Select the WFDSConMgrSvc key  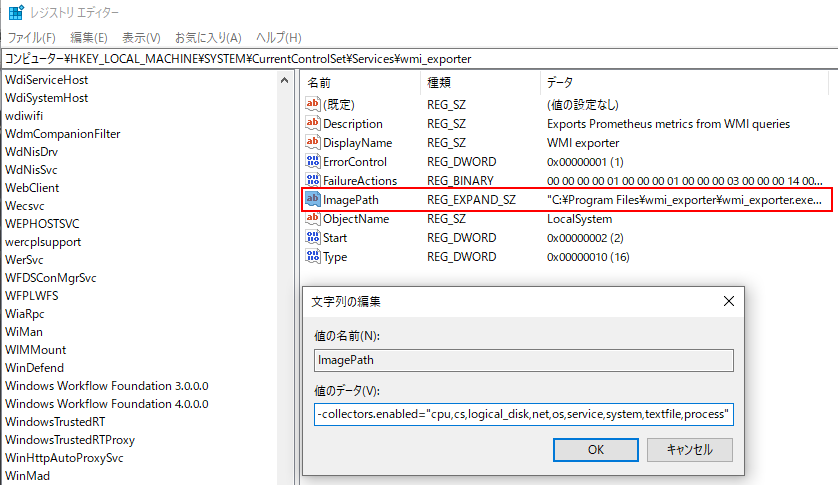(51, 278)
